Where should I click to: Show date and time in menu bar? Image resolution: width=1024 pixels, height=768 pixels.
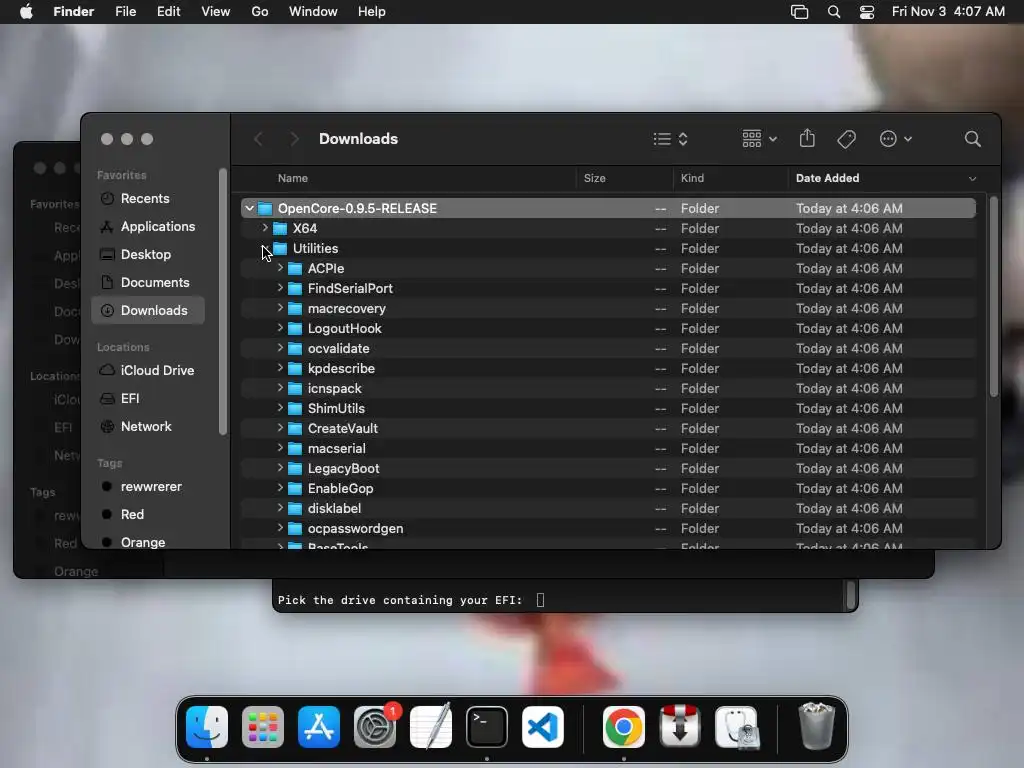click(948, 12)
